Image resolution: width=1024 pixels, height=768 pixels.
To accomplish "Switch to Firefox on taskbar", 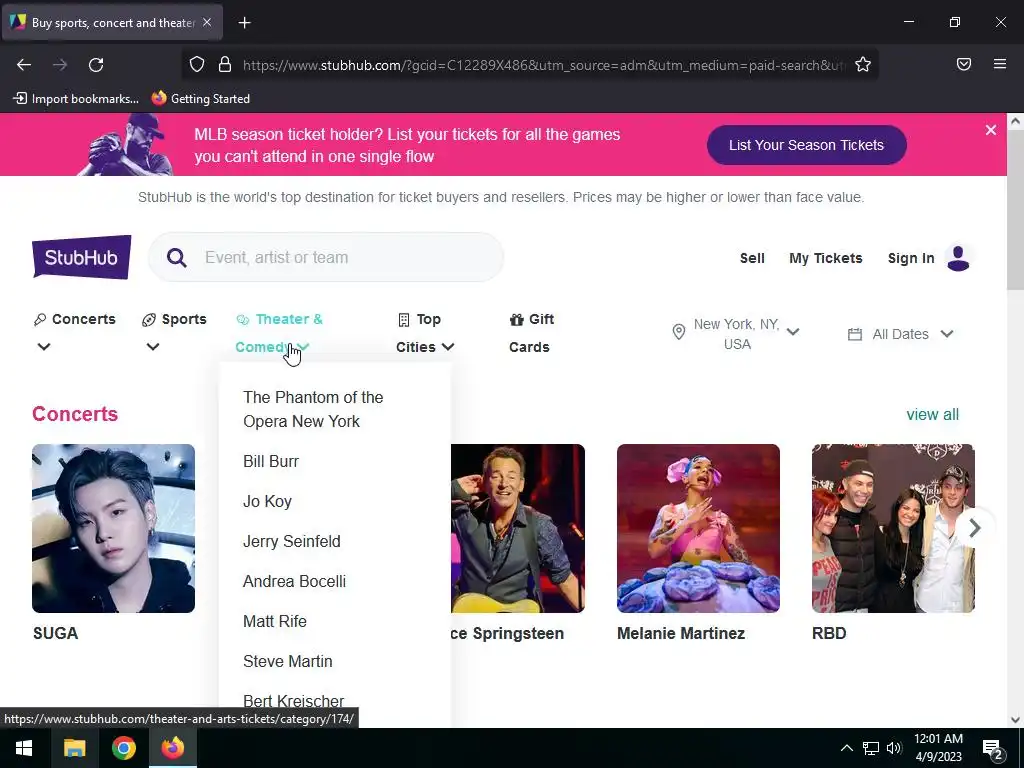I will (173, 748).
